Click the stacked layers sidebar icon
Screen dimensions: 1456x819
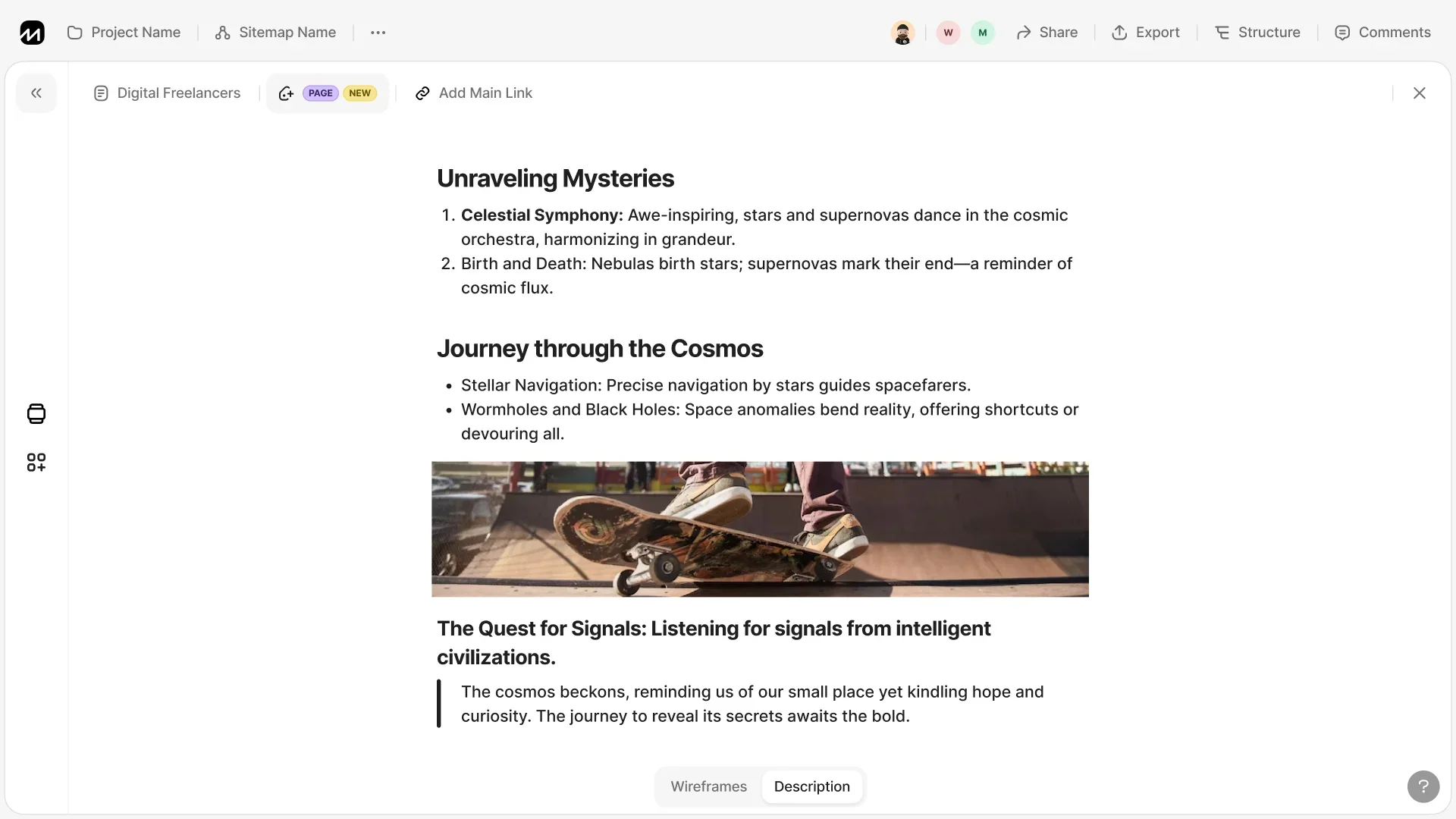click(36, 414)
